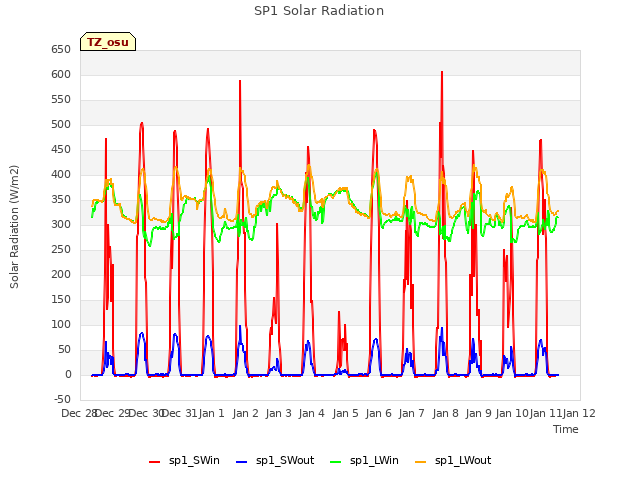
Task: Click the Jan 12 x-axis label
Action: (x=579, y=413)
